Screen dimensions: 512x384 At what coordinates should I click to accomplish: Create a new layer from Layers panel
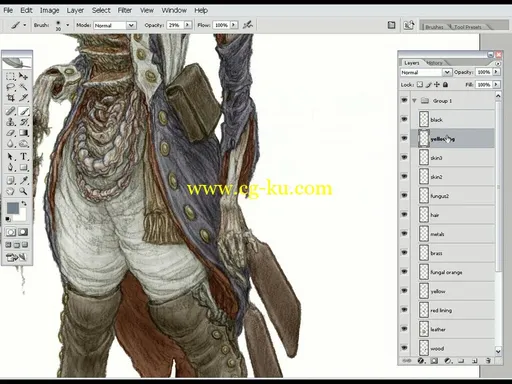coord(475,361)
